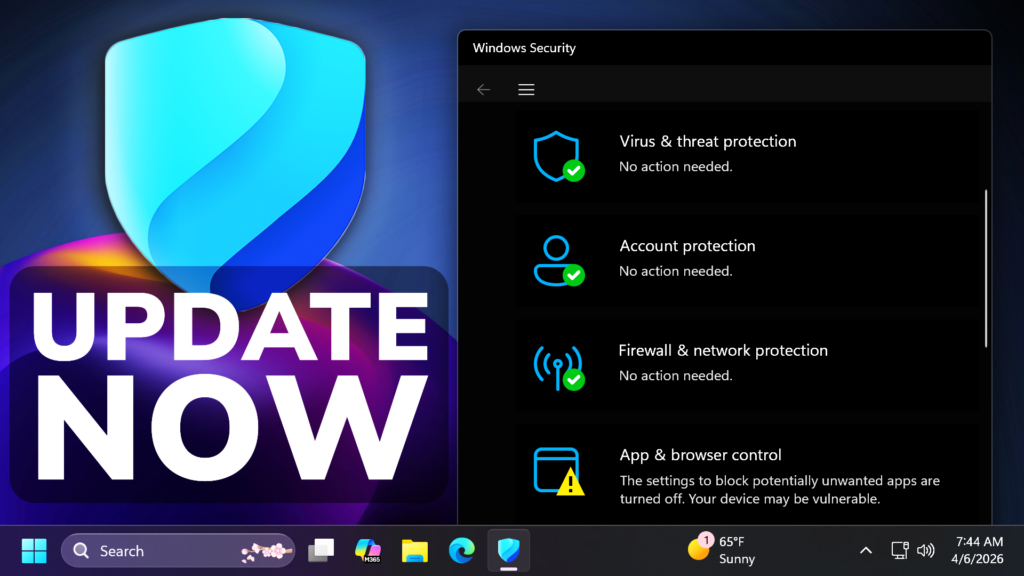Screen dimensions: 1024x576
Task: Select the Account protection heading
Action: coord(687,246)
